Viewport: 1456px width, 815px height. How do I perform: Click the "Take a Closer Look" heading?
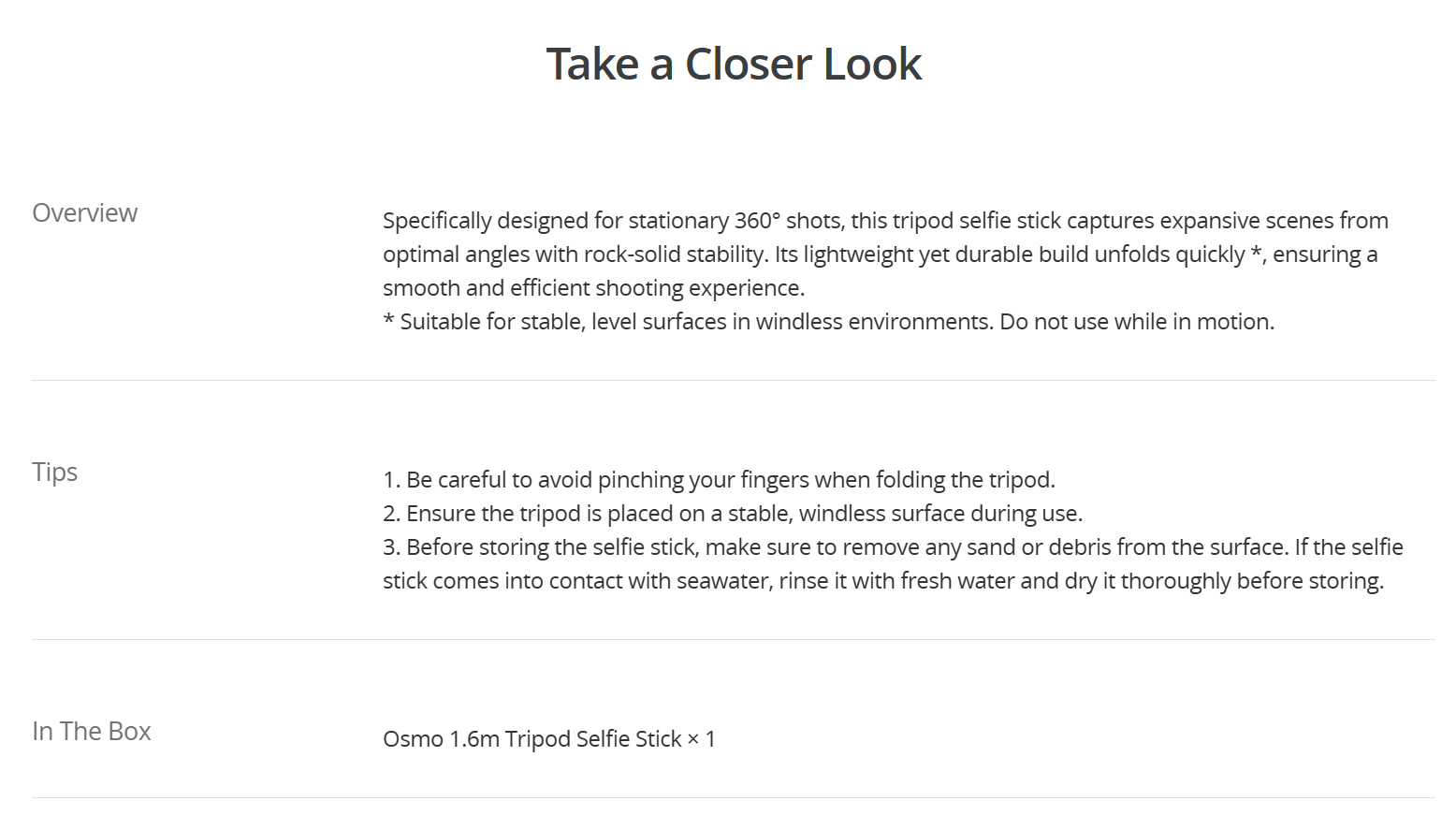(x=734, y=64)
